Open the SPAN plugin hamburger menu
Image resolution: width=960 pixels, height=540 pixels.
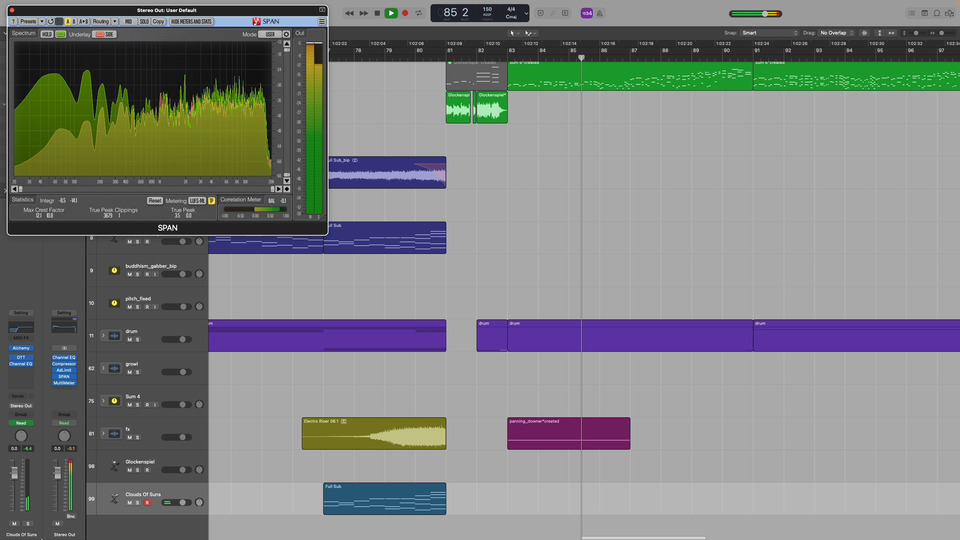321,21
